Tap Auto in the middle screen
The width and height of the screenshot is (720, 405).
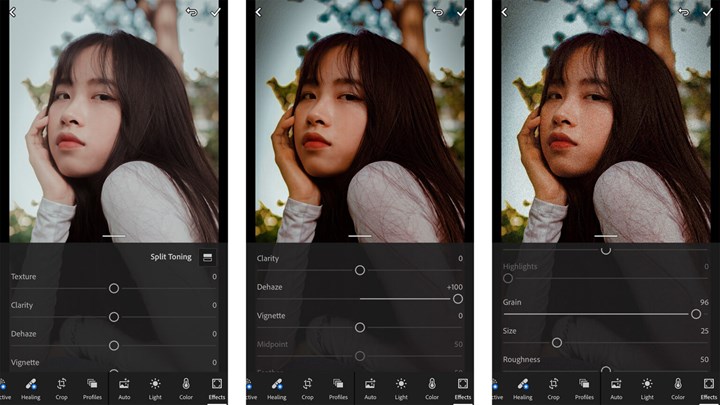point(371,388)
